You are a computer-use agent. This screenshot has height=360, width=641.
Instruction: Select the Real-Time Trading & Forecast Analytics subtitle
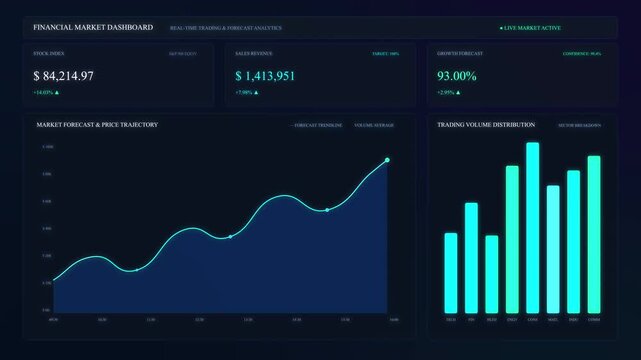(x=226, y=28)
